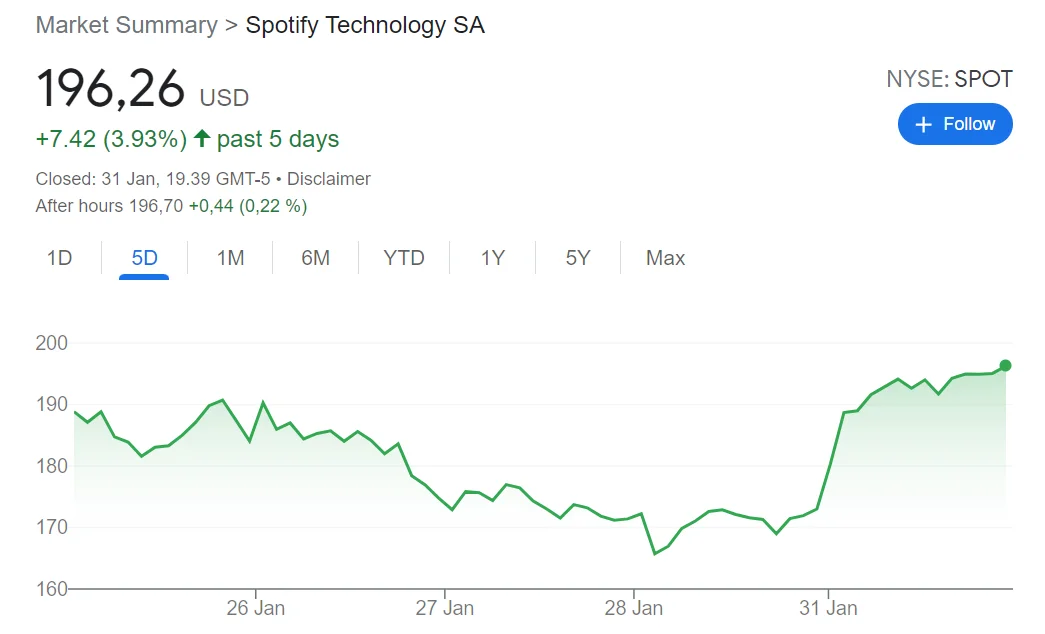Open the Market Summary breadcrumb link
This screenshot has width=1045, height=634.
coord(126,26)
